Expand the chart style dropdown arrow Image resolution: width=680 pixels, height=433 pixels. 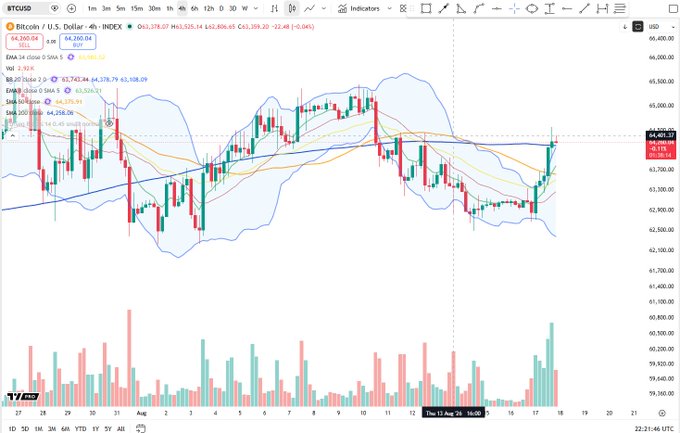pyautogui.click(x=324, y=8)
